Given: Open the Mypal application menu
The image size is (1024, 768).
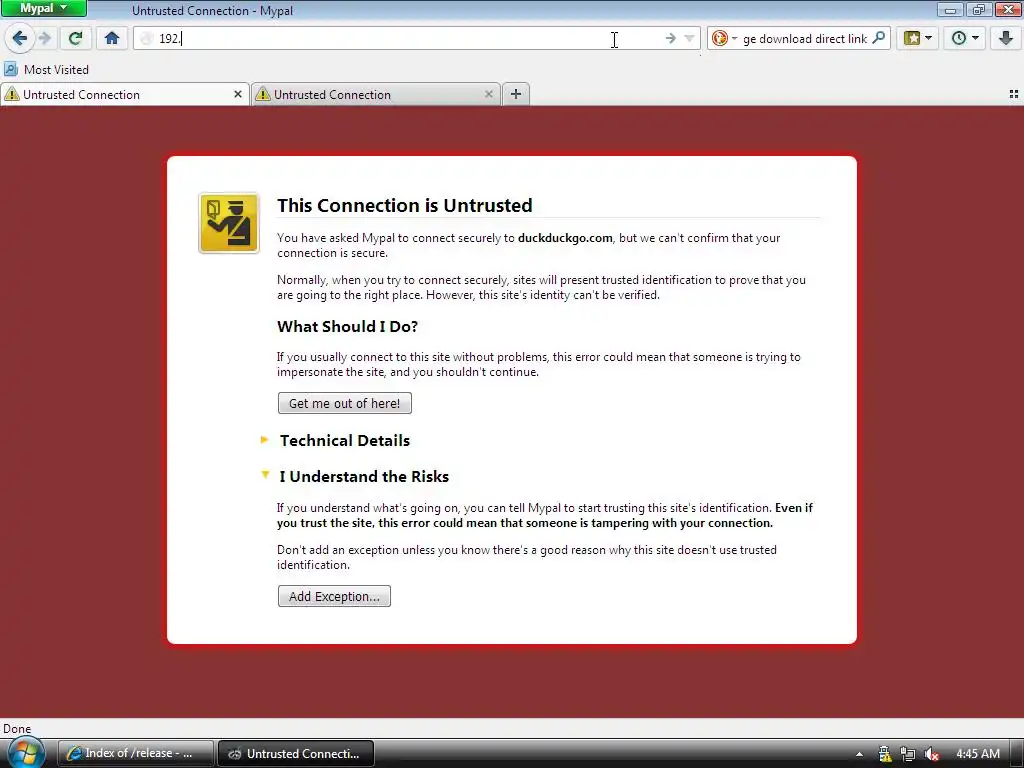Looking at the screenshot, I should [x=43, y=8].
